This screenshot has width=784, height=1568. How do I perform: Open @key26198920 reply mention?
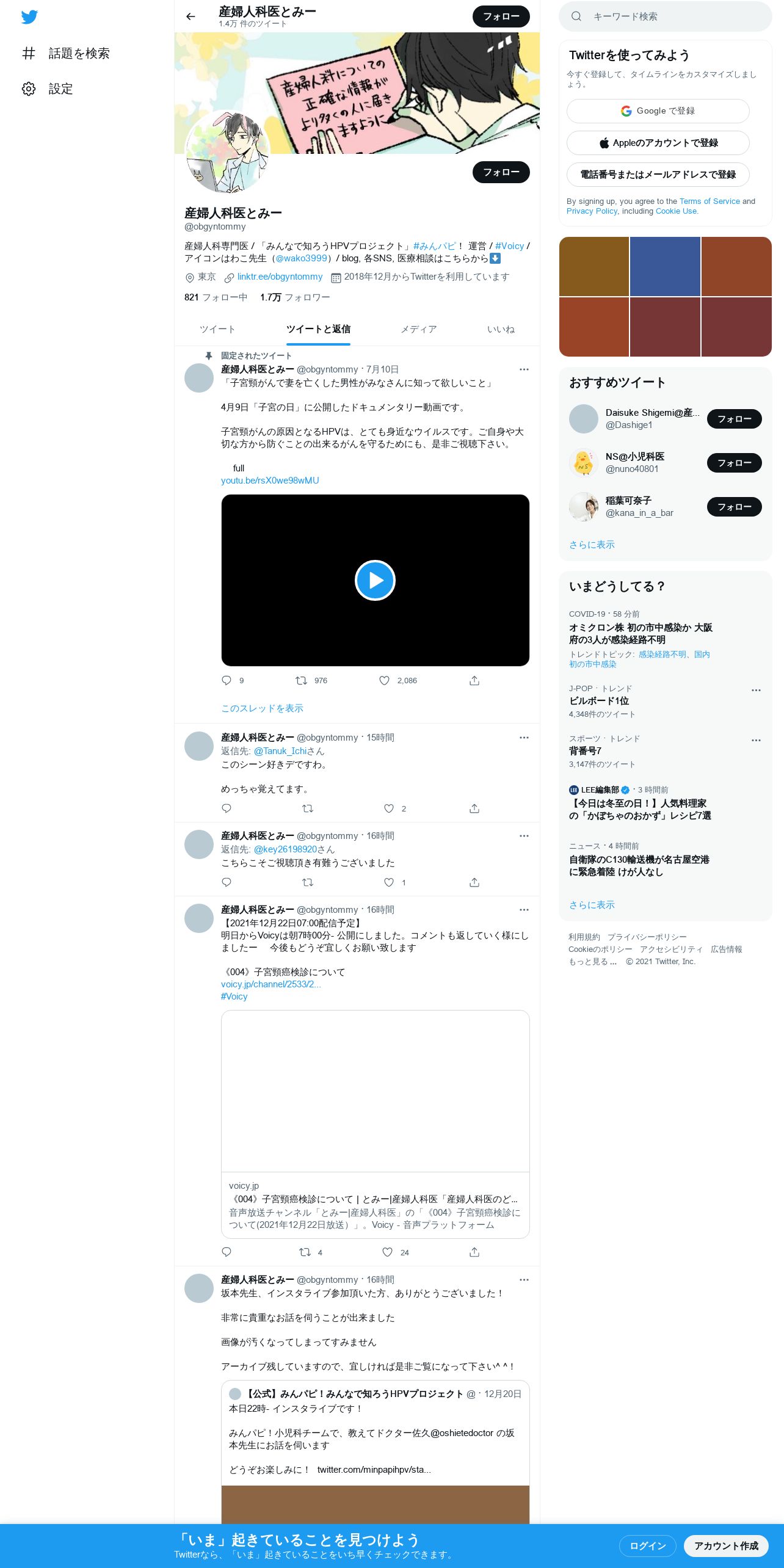point(285,849)
